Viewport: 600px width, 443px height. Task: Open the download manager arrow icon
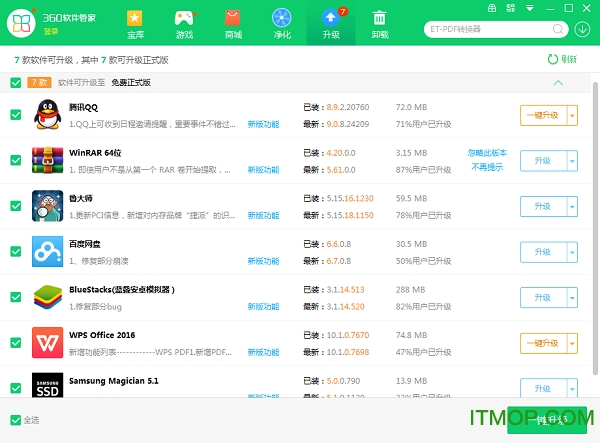(x=582, y=29)
